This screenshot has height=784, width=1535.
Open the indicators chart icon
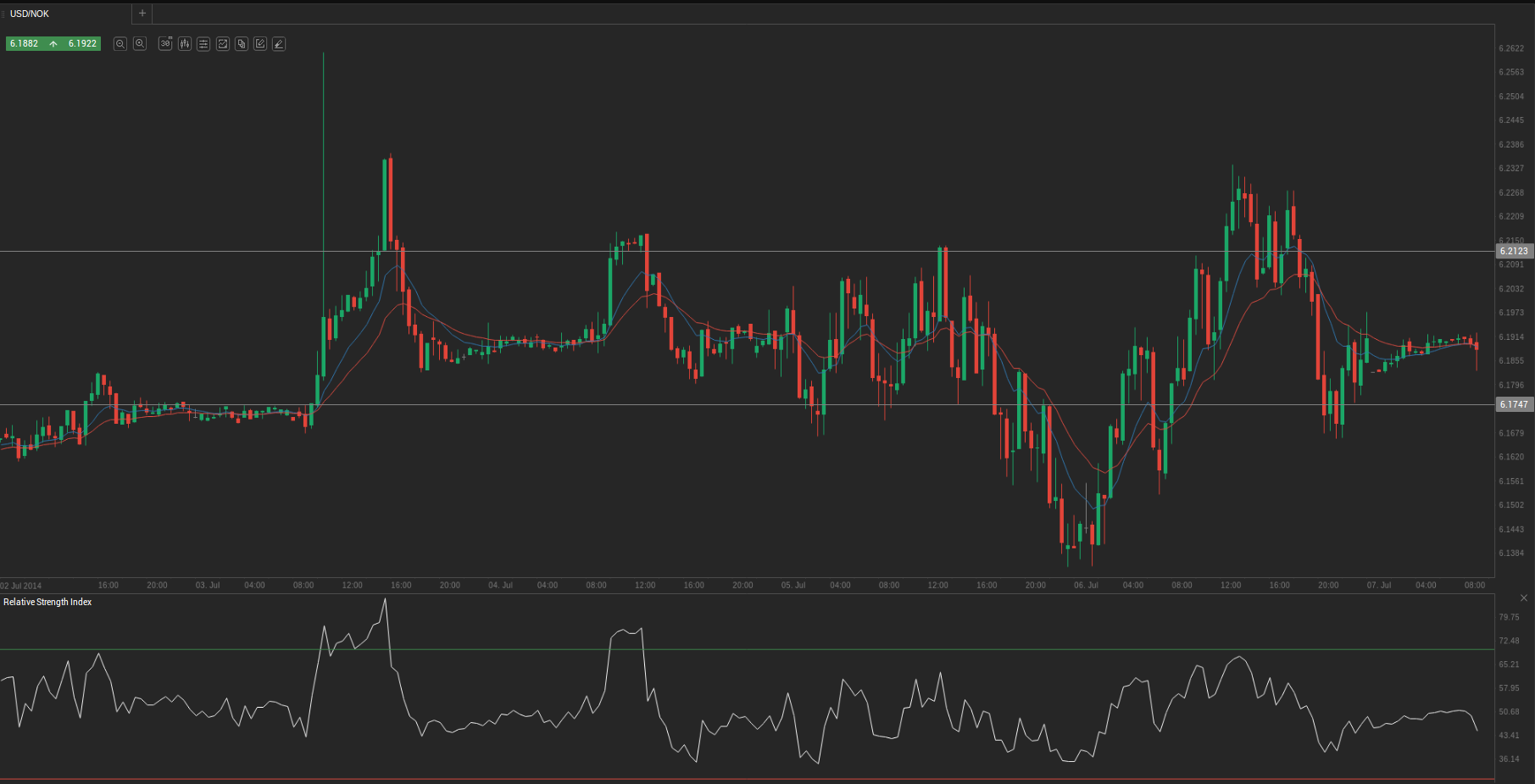[x=223, y=43]
